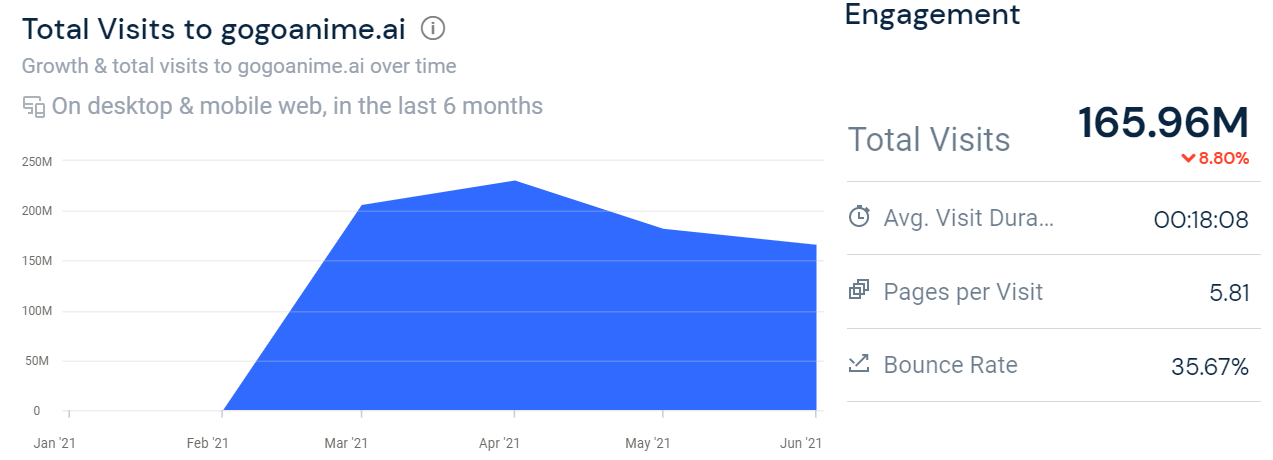Click the 00:18:08 duration value
Image resolution: width=1273 pixels, height=460 pixels.
(1200, 219)
